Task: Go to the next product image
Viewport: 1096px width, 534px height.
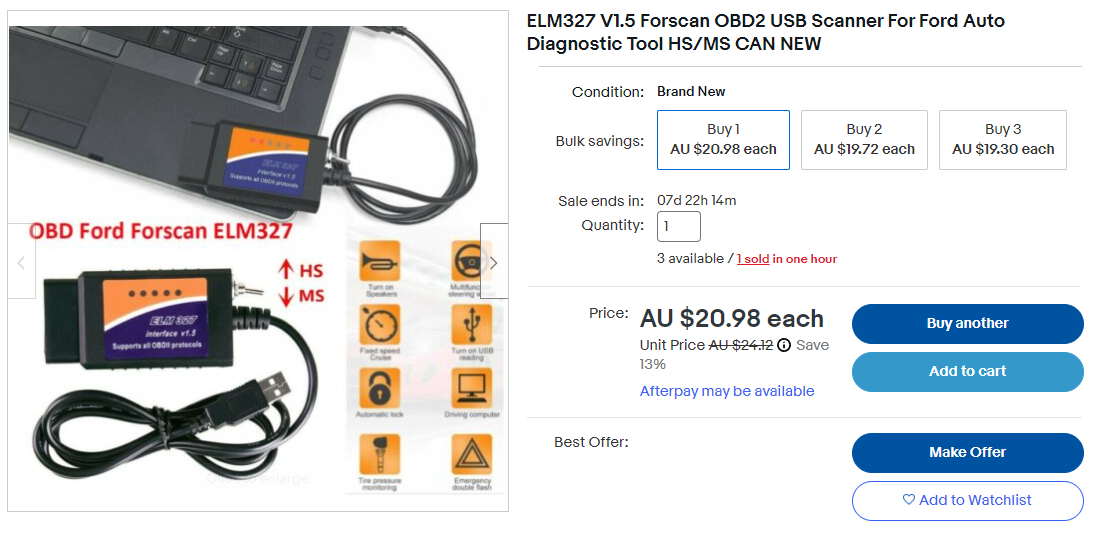Action: pyautogui.click(x=493, y=262)
